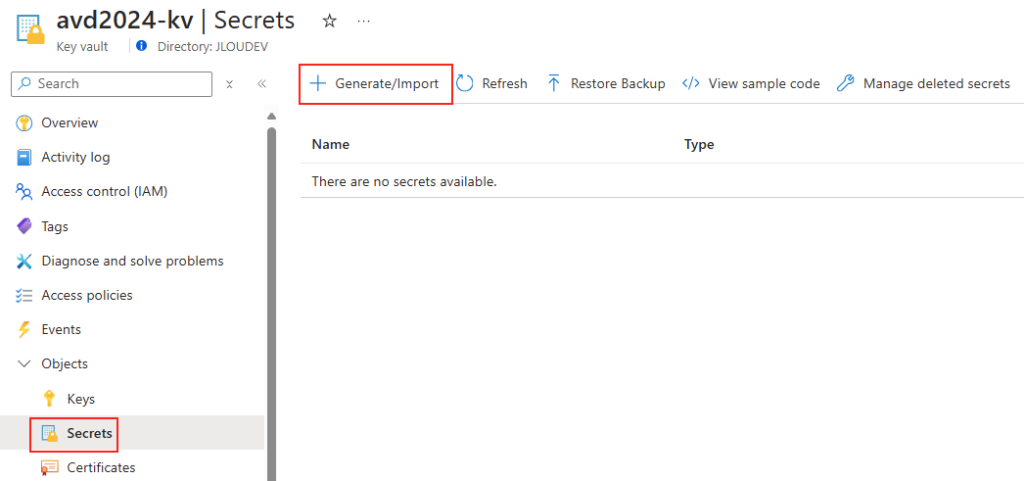Click the purple Tags icon

24,226
